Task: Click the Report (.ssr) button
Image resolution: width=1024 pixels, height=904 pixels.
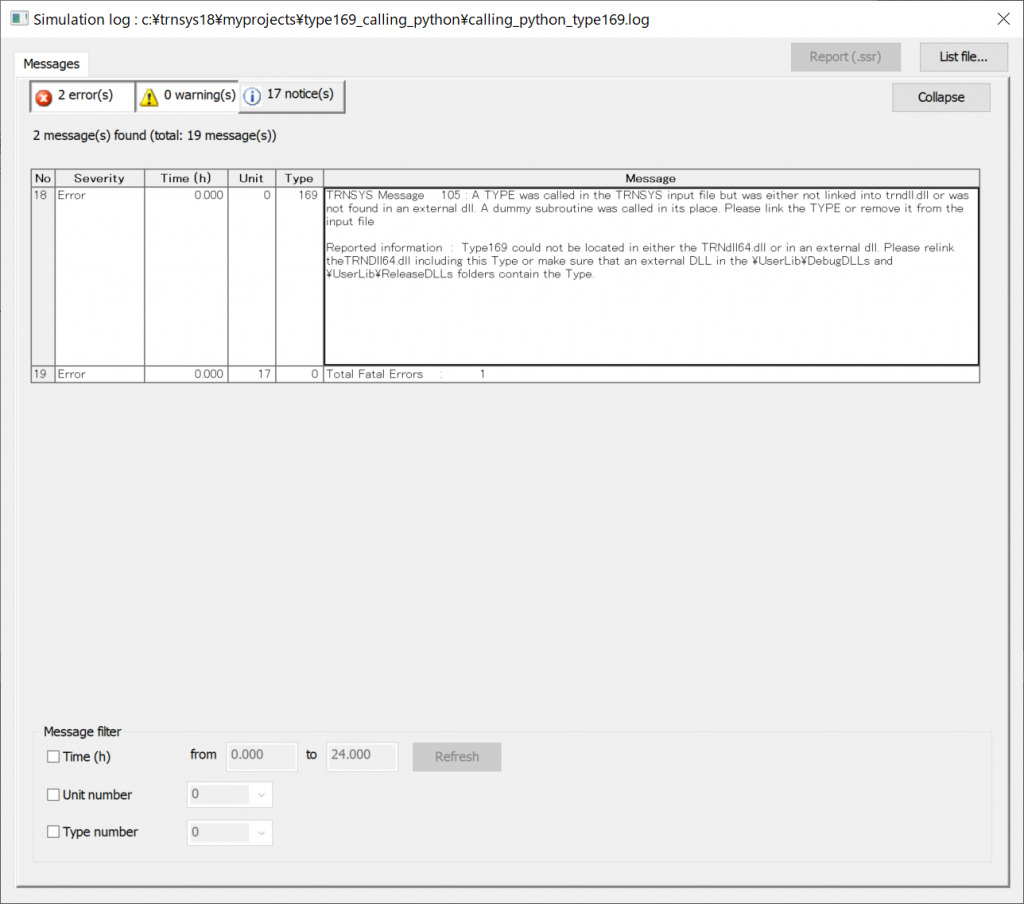Action: [x=845, y=57]
